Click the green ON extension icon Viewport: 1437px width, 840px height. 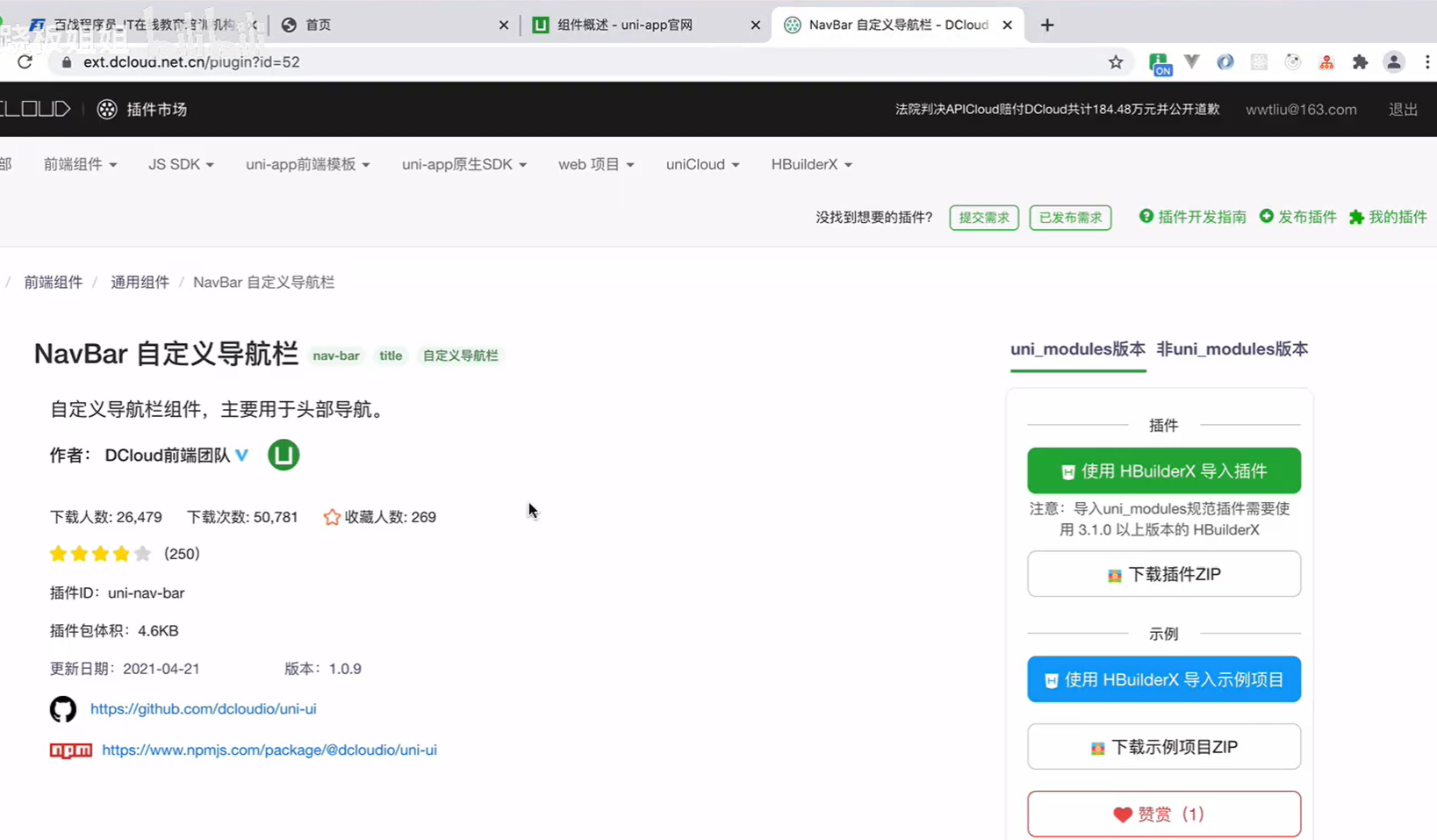point(1160,63)
